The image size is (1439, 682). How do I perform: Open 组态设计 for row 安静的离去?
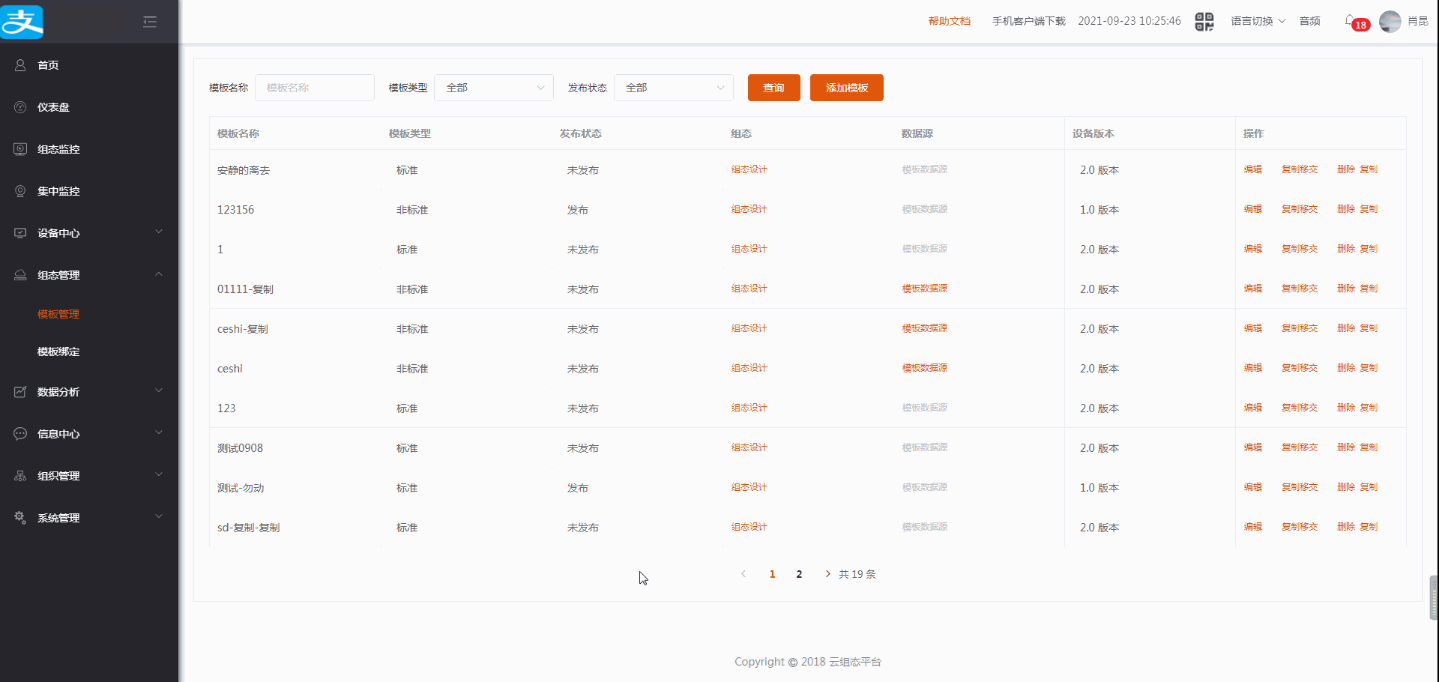pyautogui.click(x=749, y=170)
